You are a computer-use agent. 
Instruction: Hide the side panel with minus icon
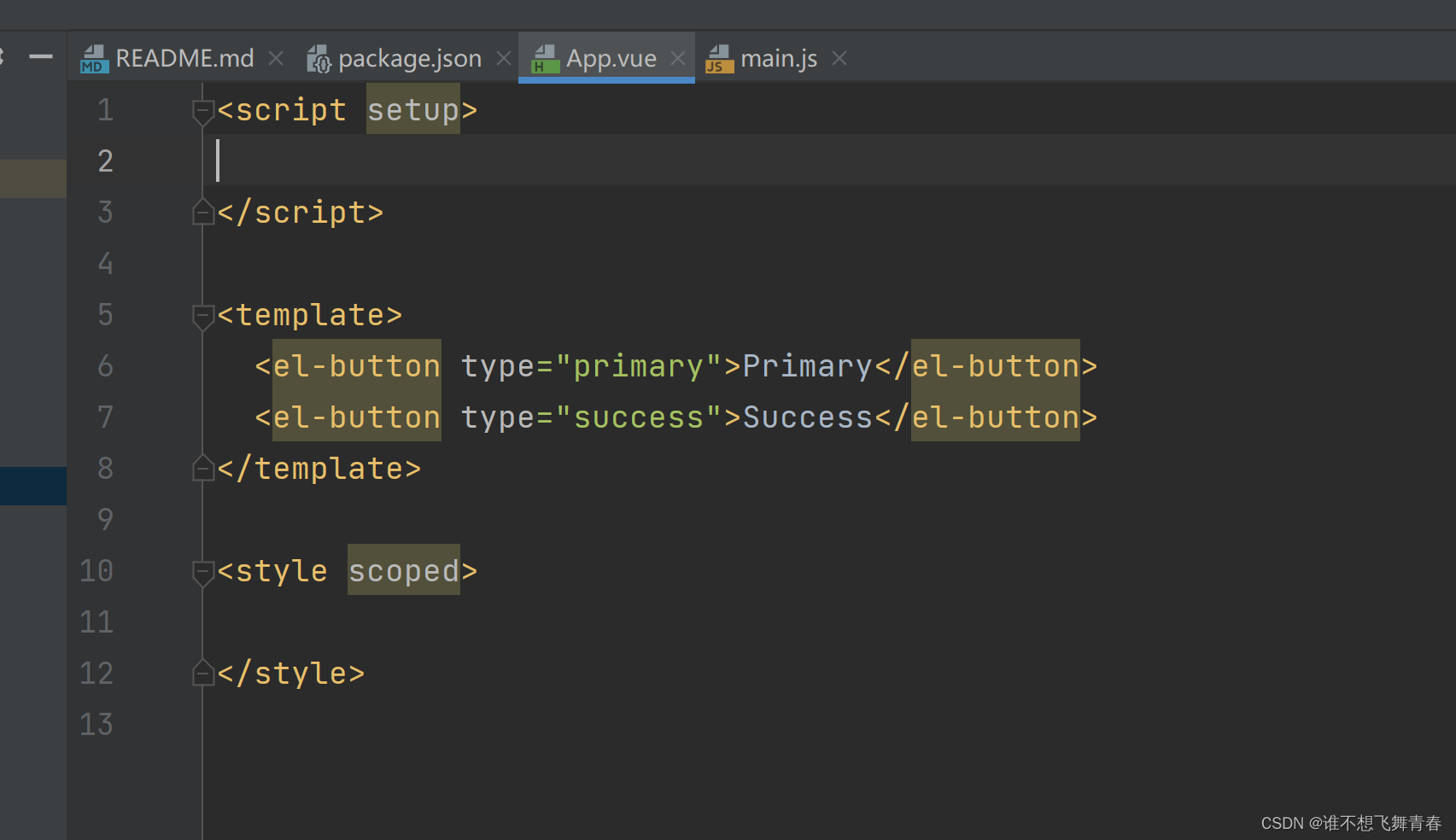(x=40, y=57)
